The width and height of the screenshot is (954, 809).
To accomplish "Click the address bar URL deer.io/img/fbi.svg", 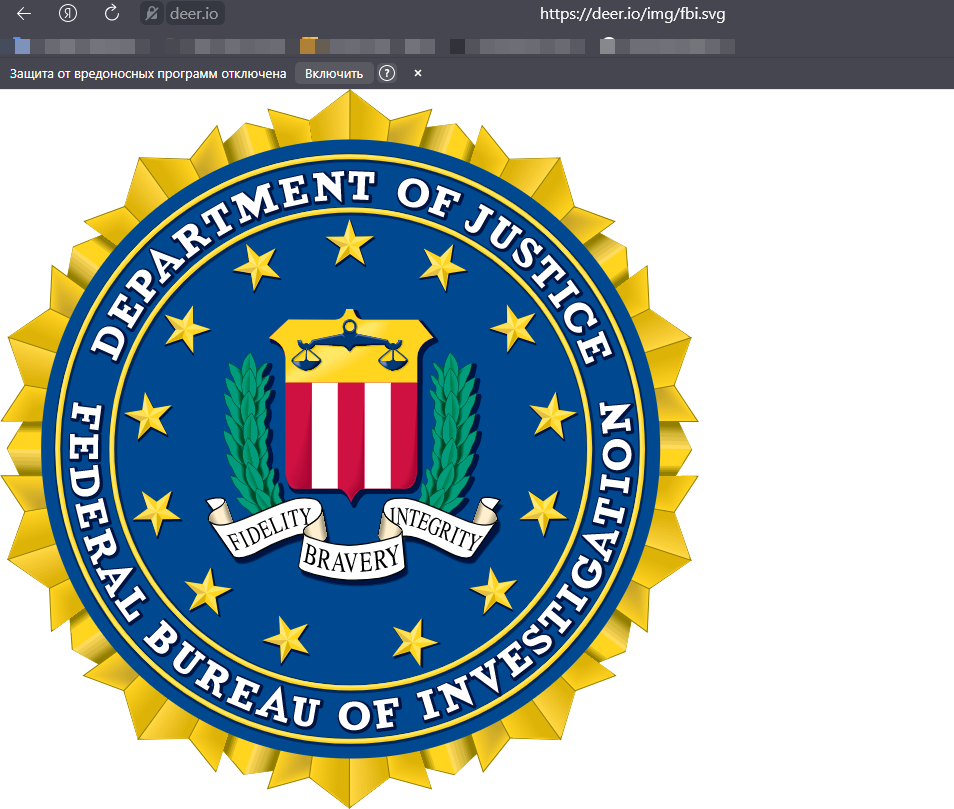I will tap(632, 13).
